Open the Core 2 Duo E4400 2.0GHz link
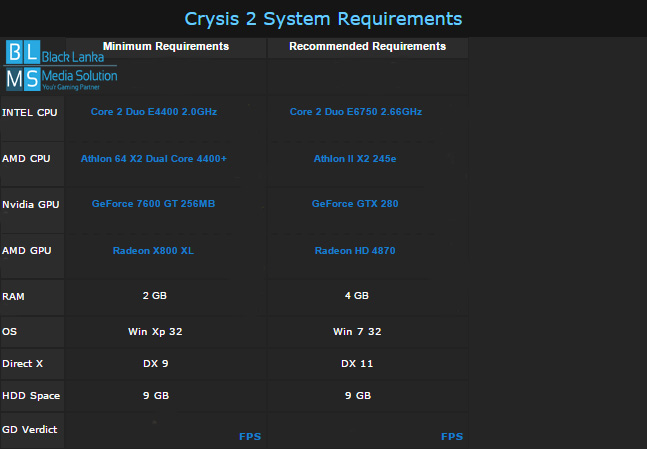The height and width of the screenshot is (449, 647). [x=154, y=112]
